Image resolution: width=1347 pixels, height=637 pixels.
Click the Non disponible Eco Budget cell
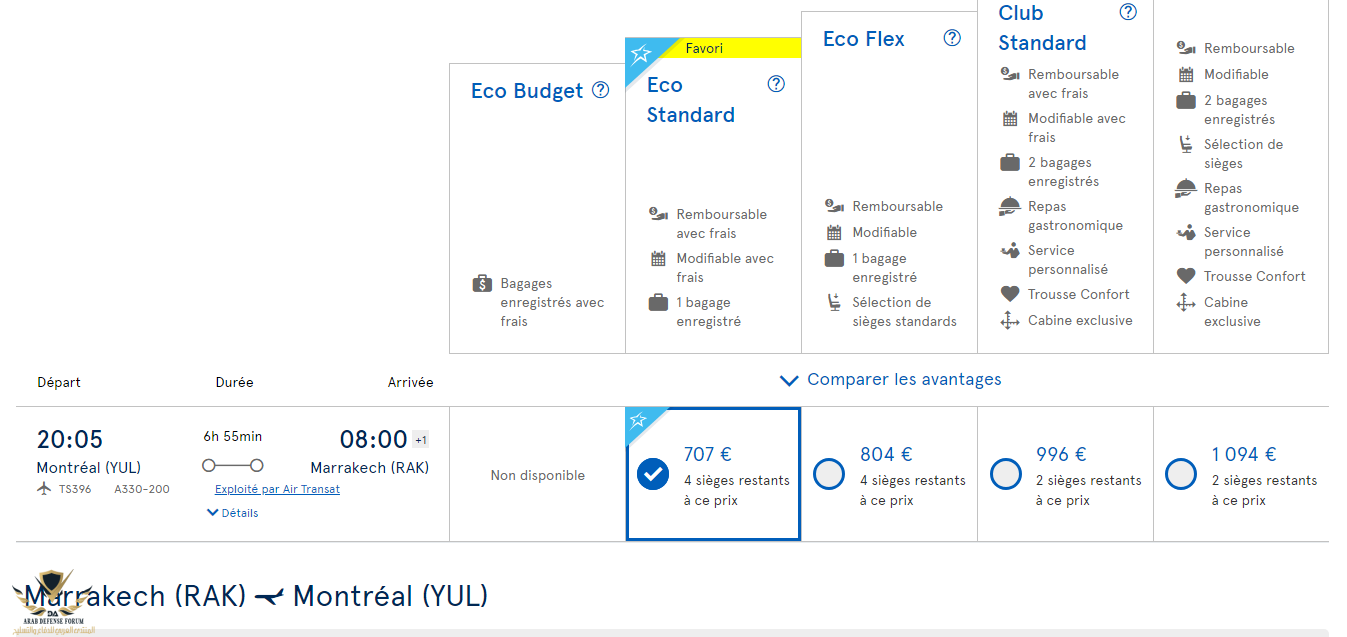point(537,475)
